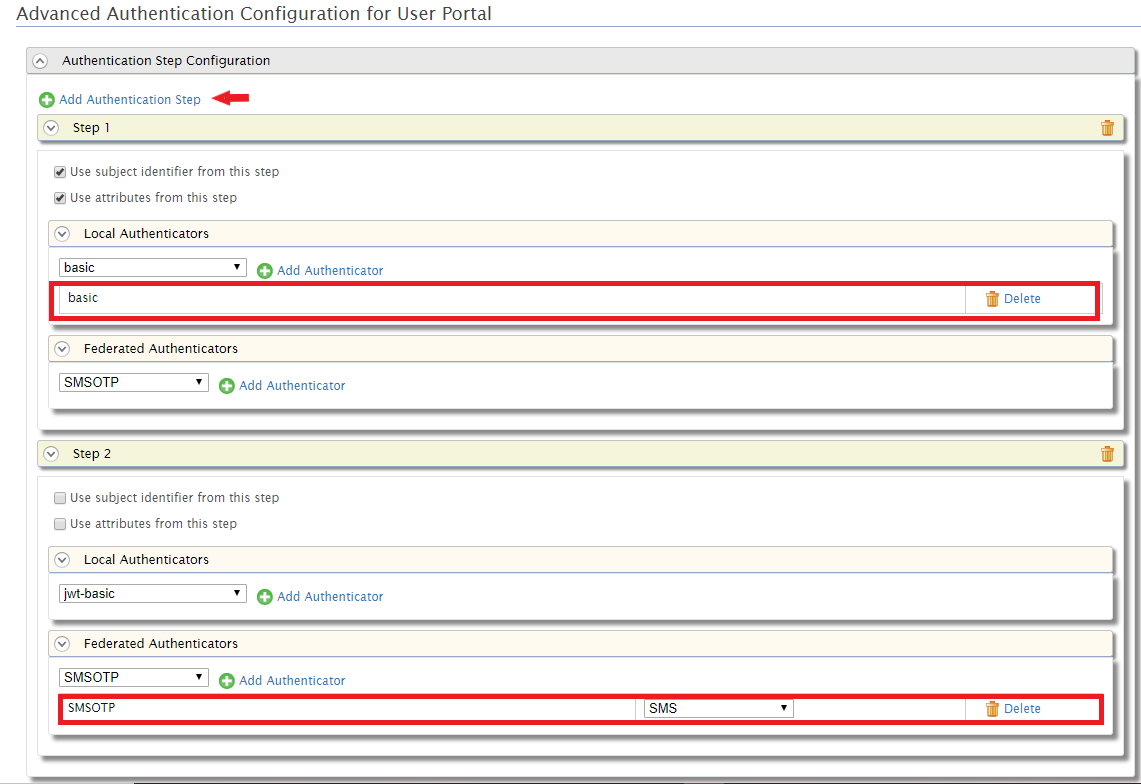Click green plus beside Step 1 basic dropdown

point(265,271)
